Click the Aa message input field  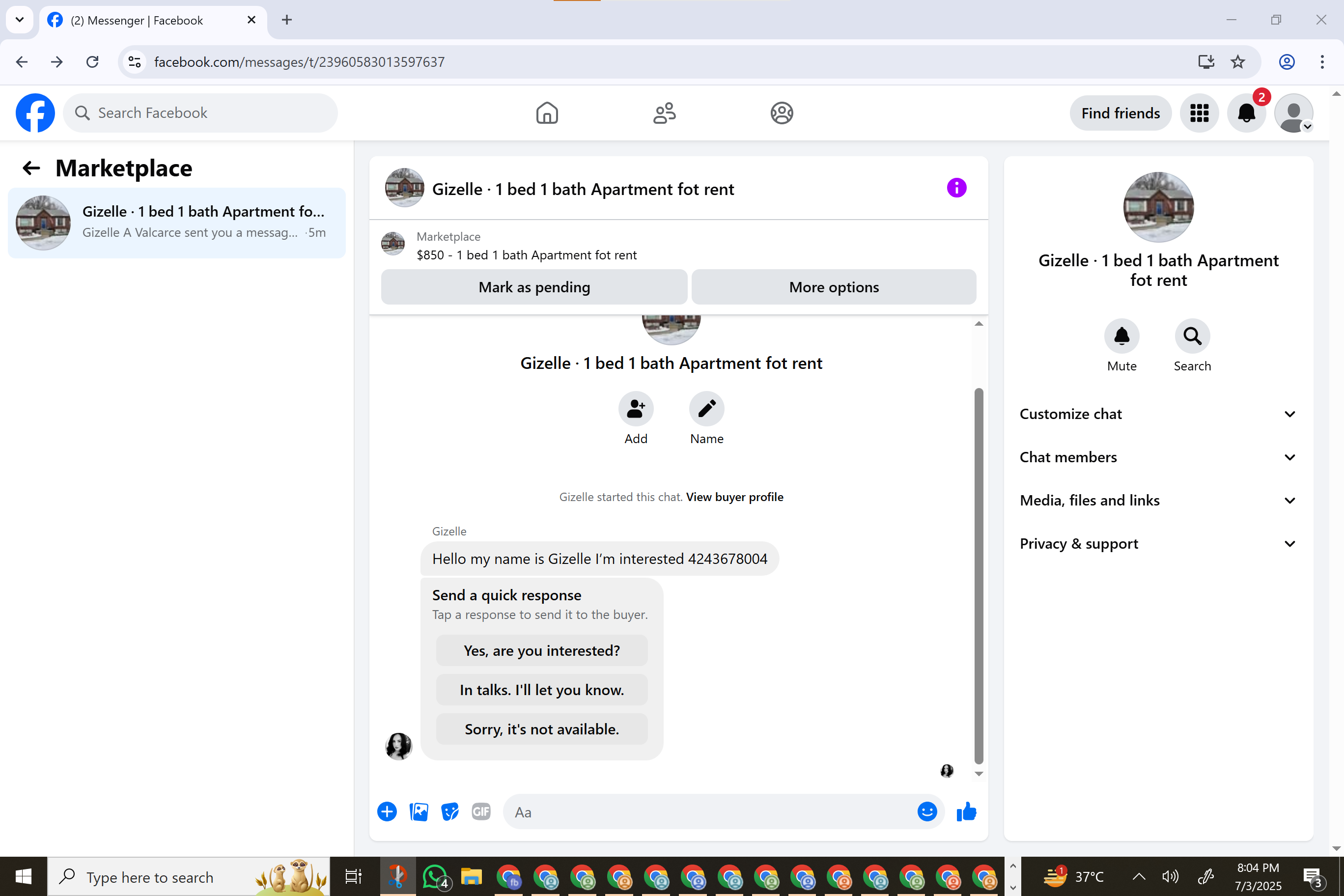pos(708,812)
